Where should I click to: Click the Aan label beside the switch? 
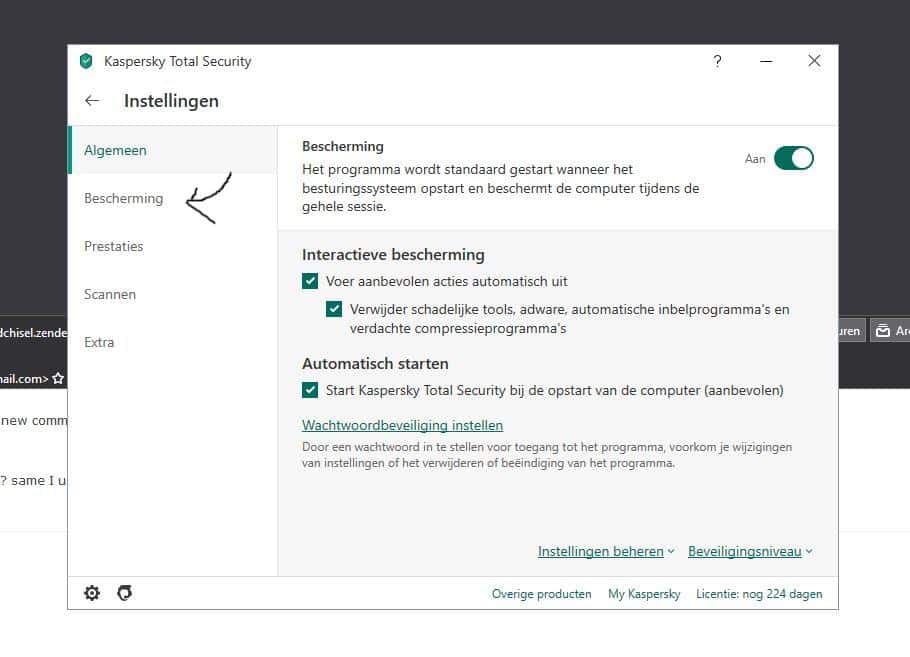point(755,159)
